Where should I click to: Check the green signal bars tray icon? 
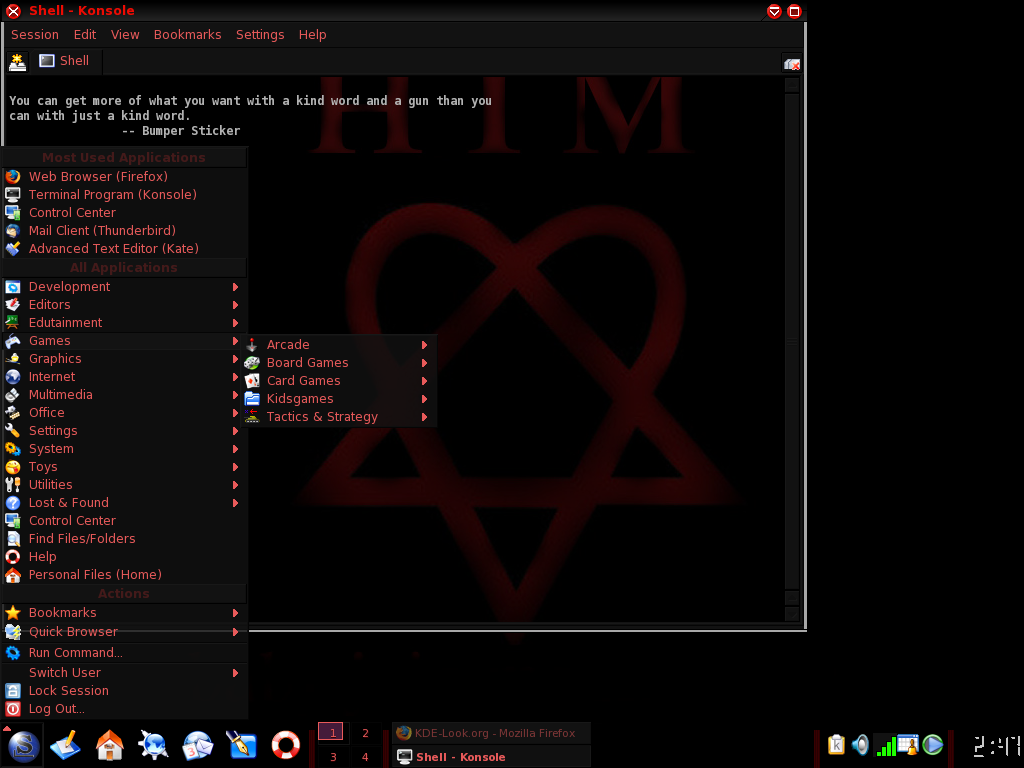[x=886, y=745]
